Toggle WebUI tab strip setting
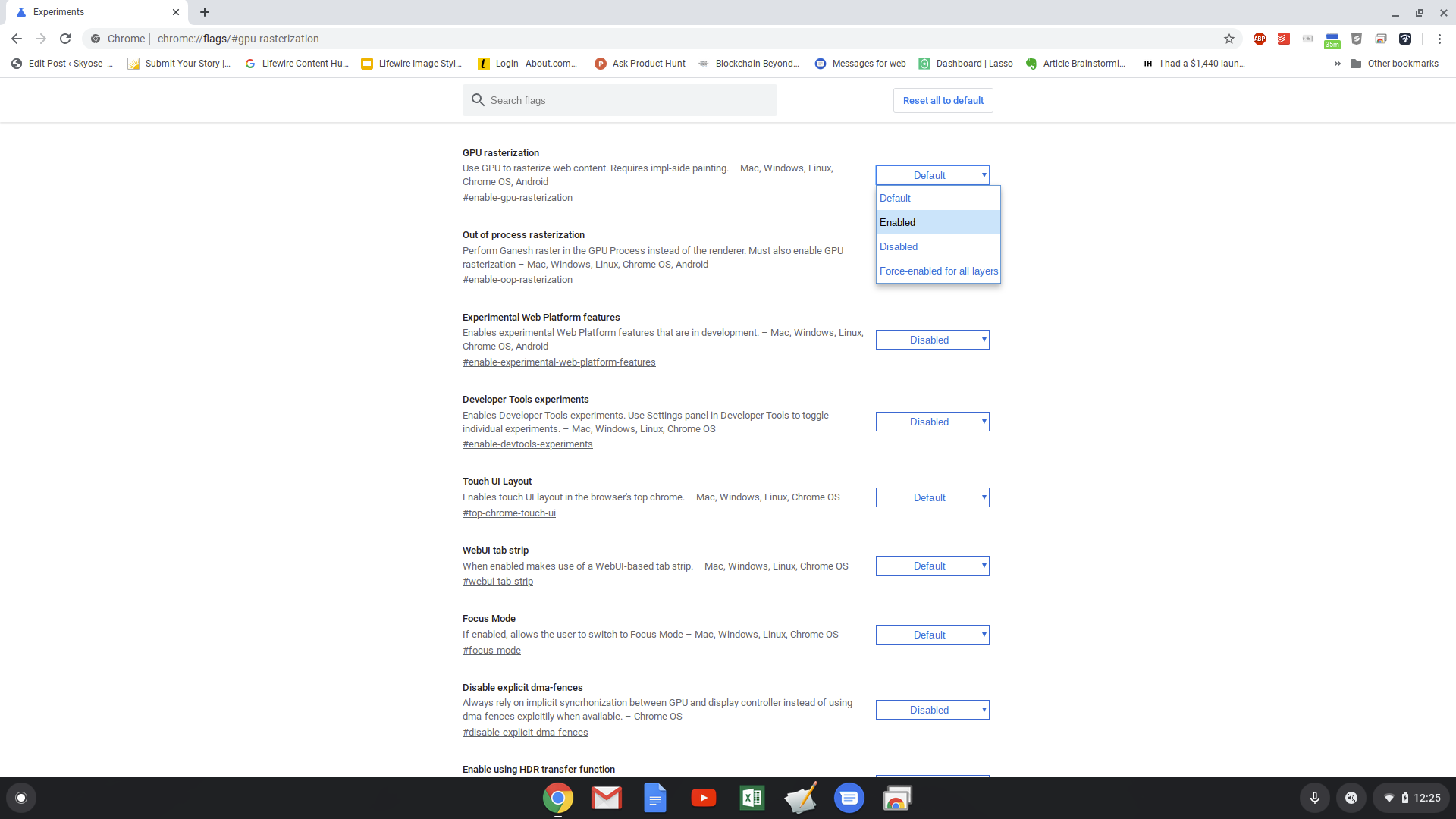Screen dimensions: 1456x819 [932, 566]
